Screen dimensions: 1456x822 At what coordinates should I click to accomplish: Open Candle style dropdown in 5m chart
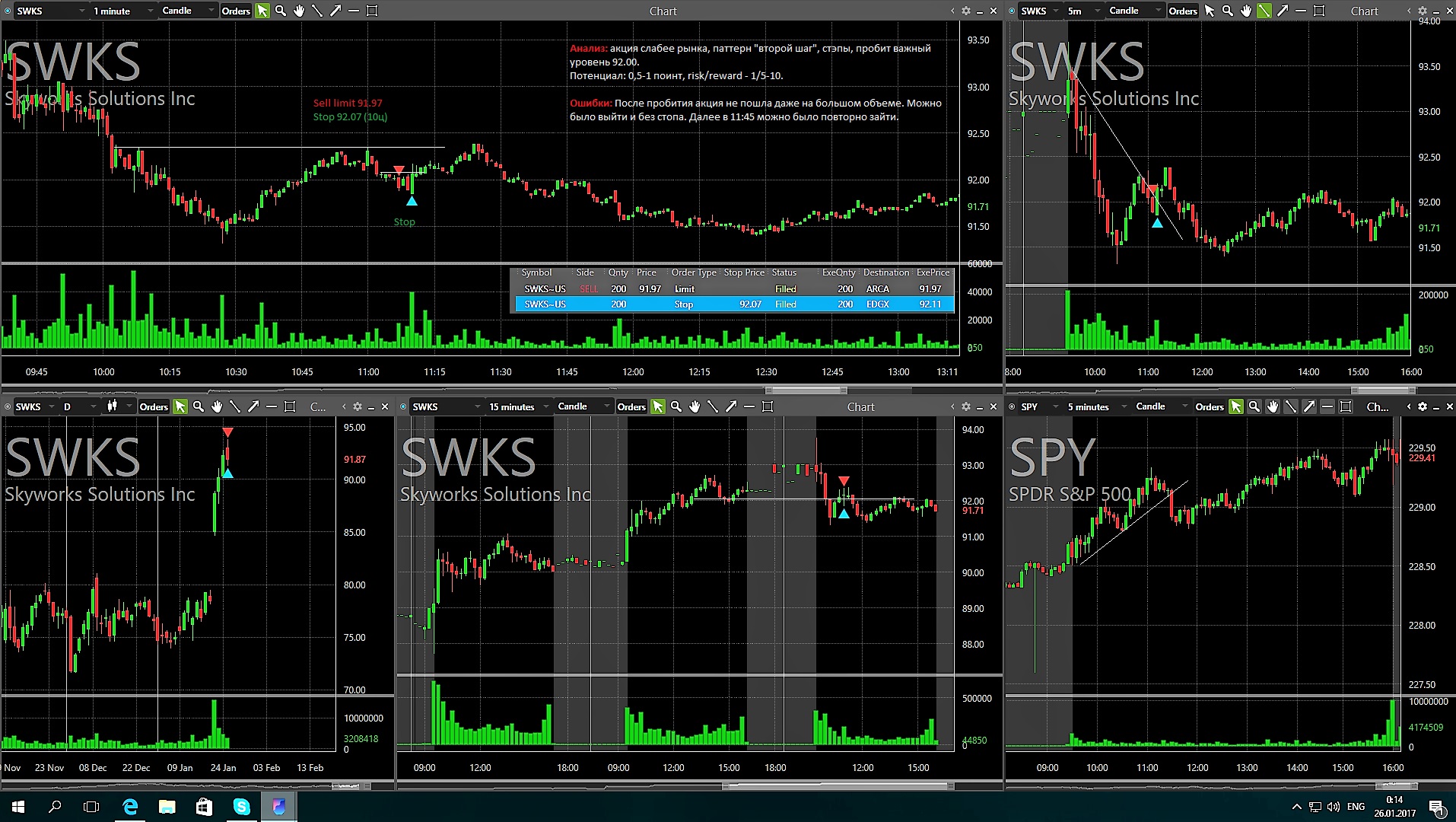click(x=1136, y=11)
